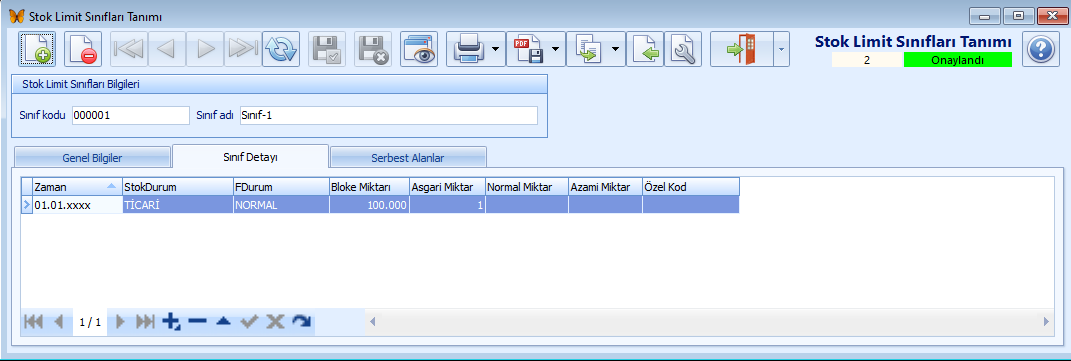
Task: Refresh the record with the blue arrows icon
Action: coord(281,49)
